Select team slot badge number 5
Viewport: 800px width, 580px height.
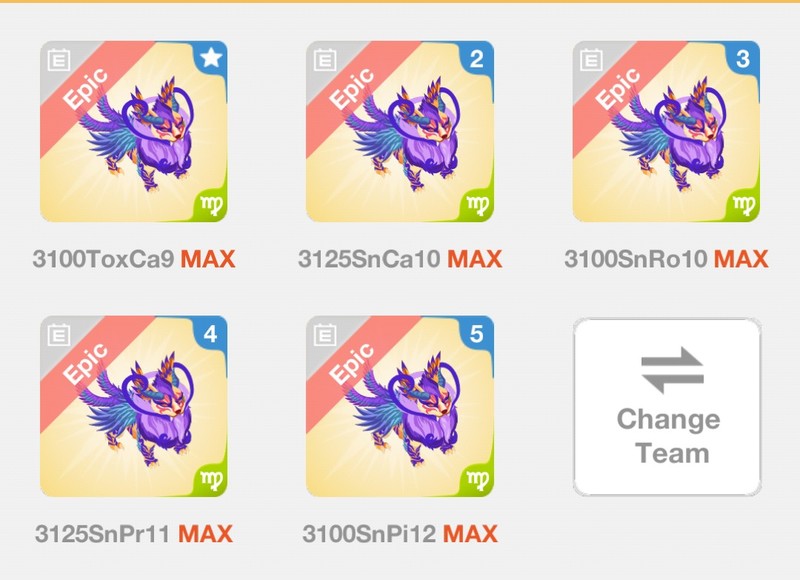tap(477, 334)
